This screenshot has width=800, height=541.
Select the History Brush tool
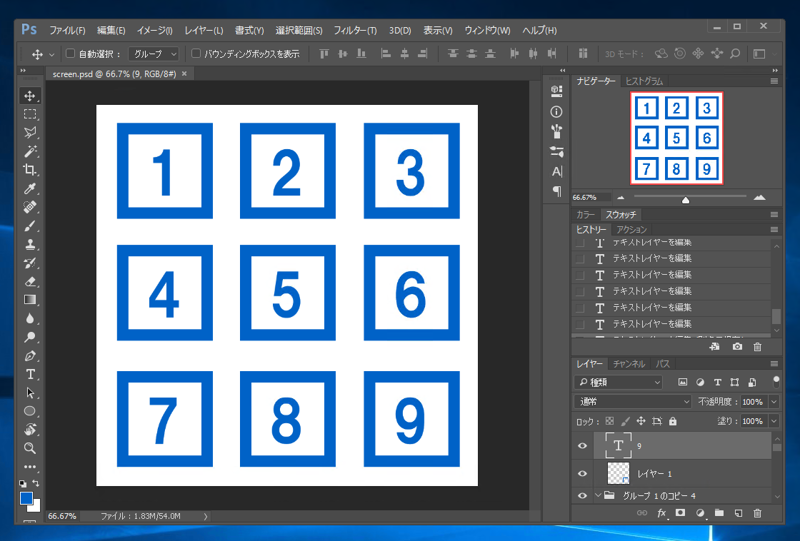point(30,263)
